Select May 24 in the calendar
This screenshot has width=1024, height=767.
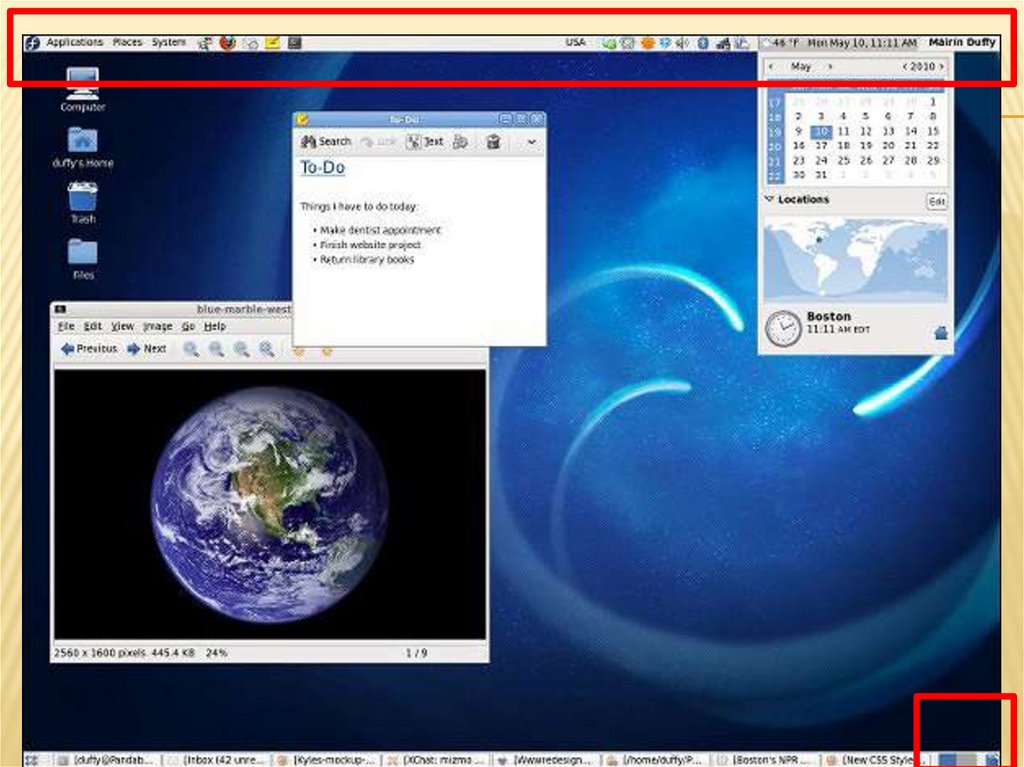821,160
